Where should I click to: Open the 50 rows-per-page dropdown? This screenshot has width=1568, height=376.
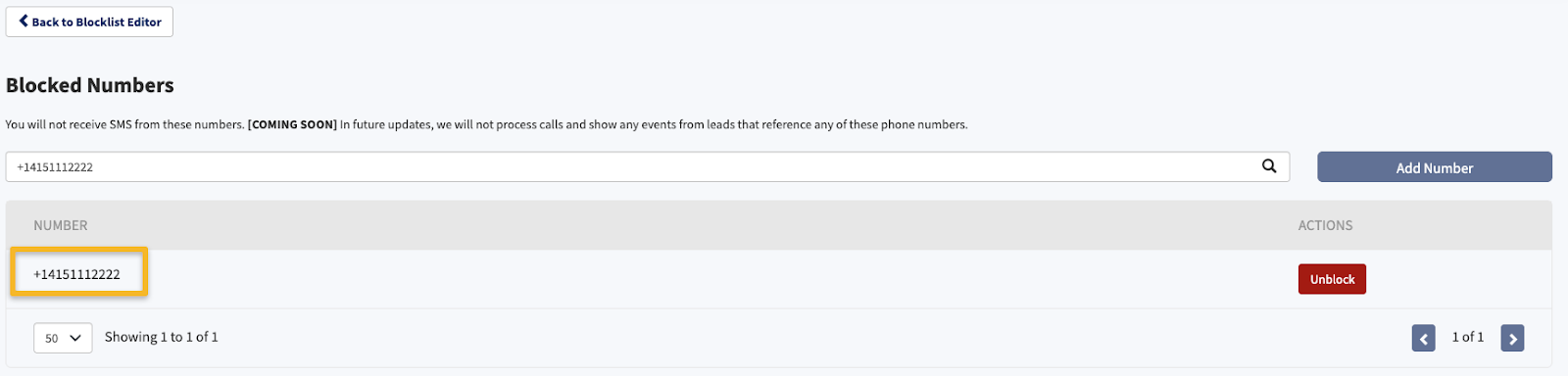(x=63, y=338)
